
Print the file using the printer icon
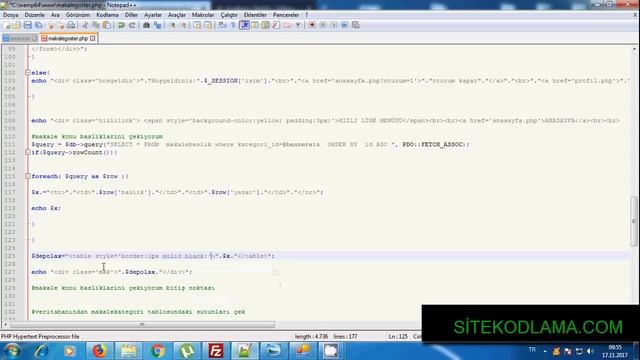[71, 25]
